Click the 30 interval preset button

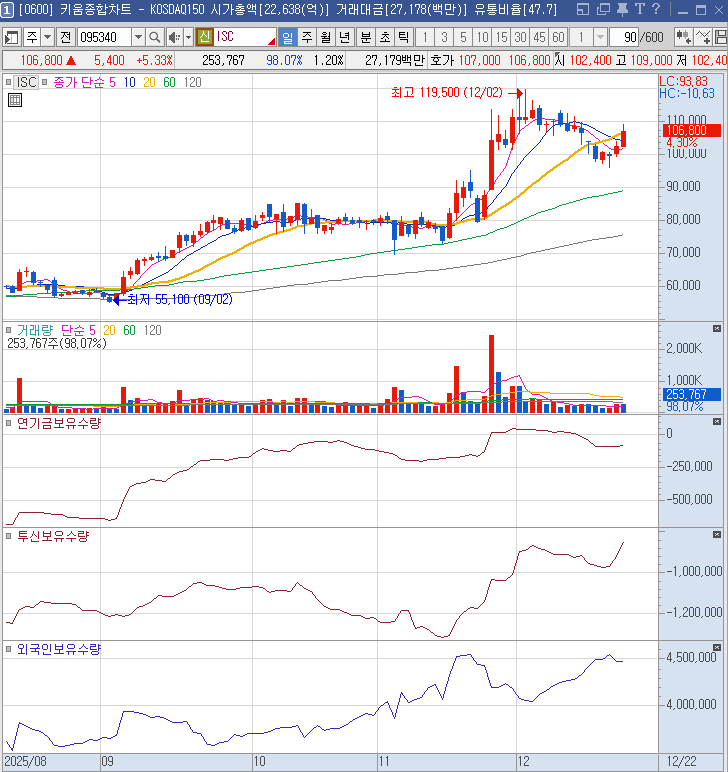click(520, 37)
